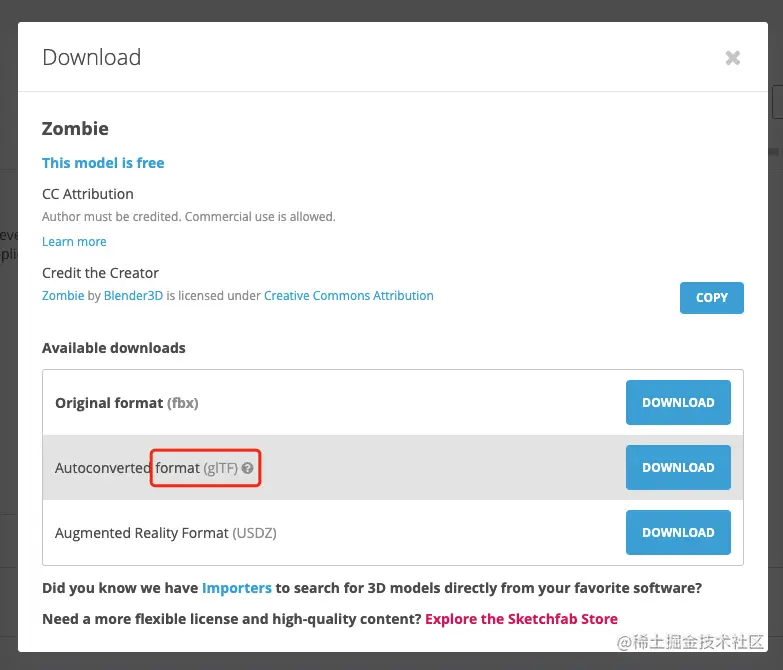The width and height of the screenshot is (783, 670).
Task: Click the Download dialog title
Action: coord(91,57)
